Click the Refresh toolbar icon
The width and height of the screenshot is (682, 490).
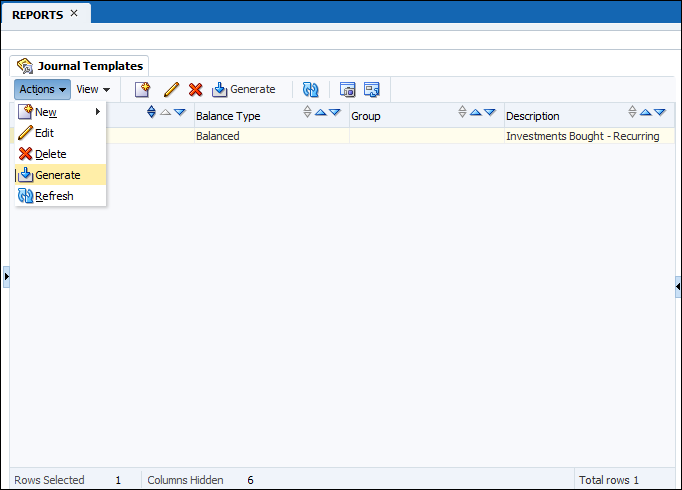311,90
